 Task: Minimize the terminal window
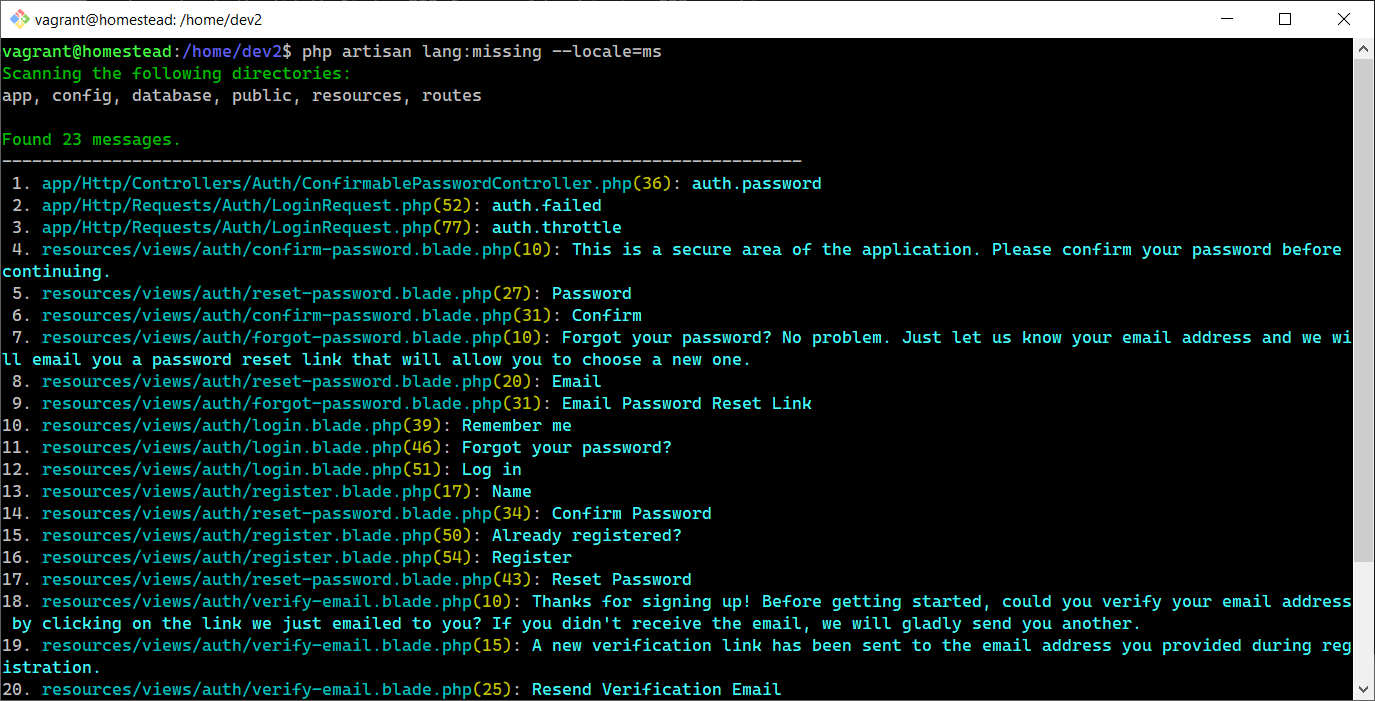(1226, 19)
